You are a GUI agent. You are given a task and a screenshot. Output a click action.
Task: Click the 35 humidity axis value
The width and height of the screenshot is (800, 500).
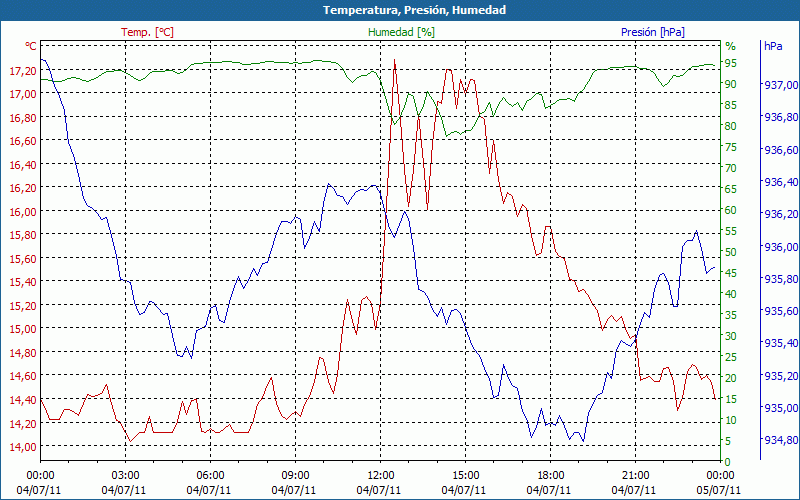731,315
